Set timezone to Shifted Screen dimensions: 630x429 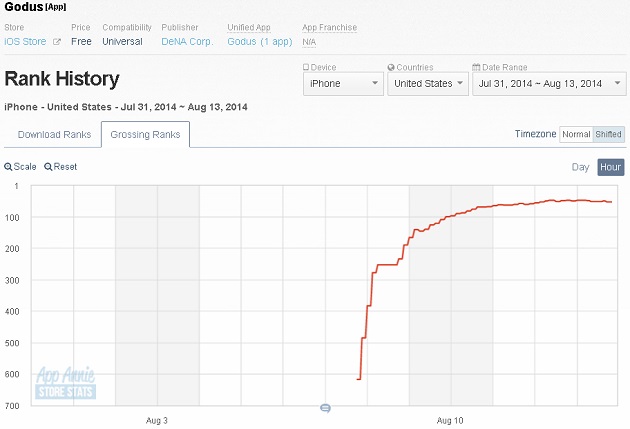pyautogui.click(x=608, y=134)
